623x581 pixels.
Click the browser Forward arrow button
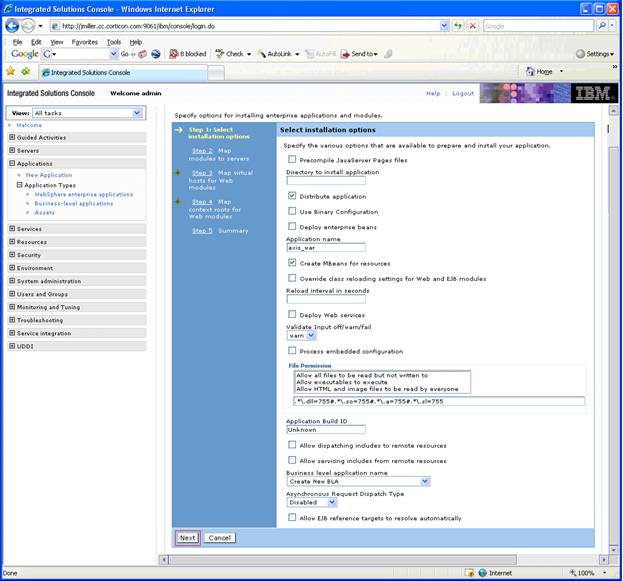pyautogui.click(x=28, y=26)
